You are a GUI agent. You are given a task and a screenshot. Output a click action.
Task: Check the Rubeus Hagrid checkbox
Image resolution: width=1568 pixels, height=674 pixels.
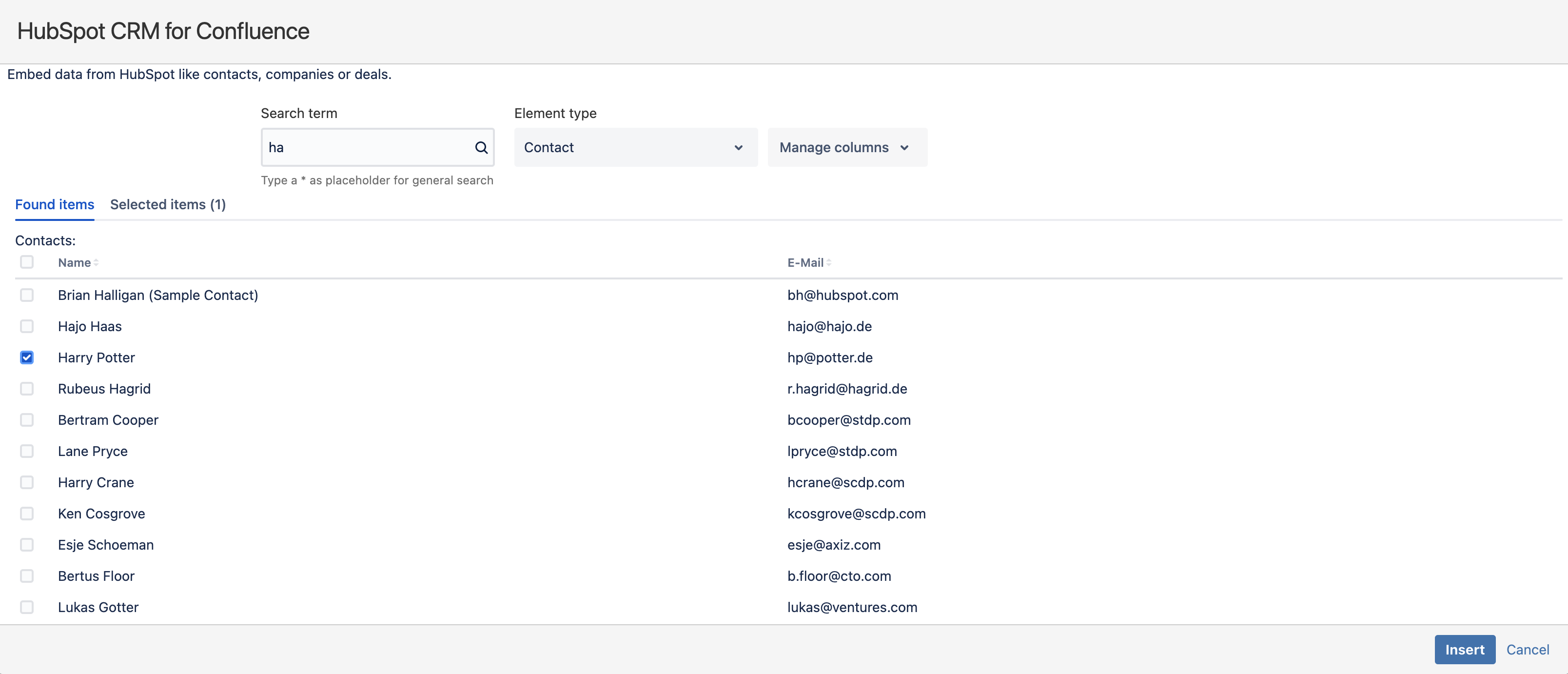27,389
